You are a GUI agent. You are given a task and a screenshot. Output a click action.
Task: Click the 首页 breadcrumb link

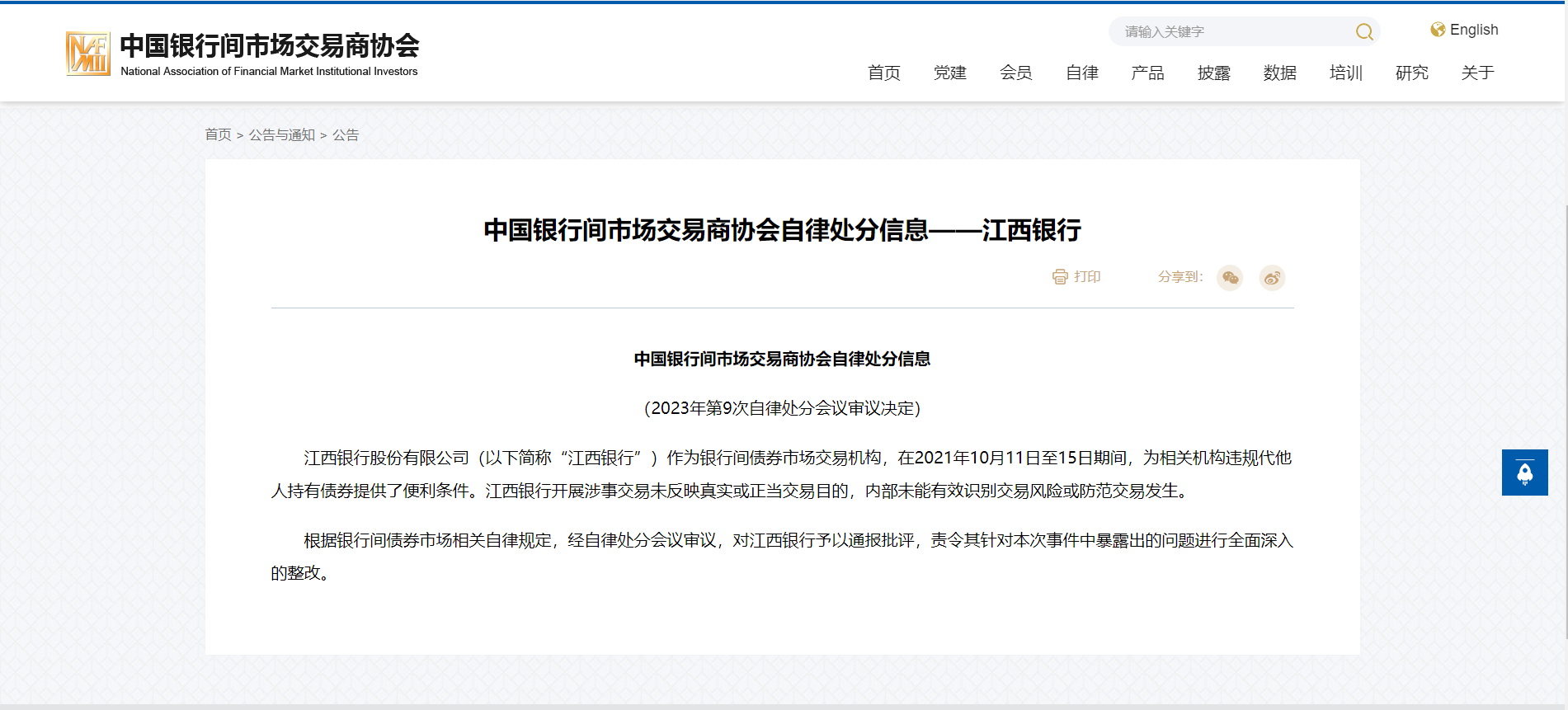click(218, 135)
